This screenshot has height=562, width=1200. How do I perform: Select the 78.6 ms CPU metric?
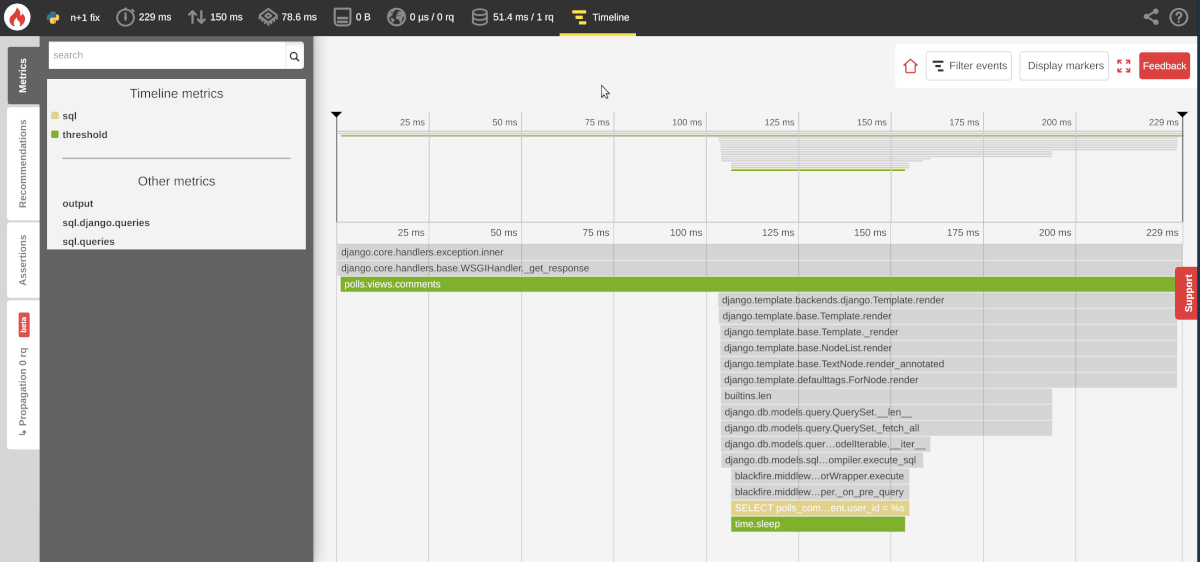tap(288, 17)
